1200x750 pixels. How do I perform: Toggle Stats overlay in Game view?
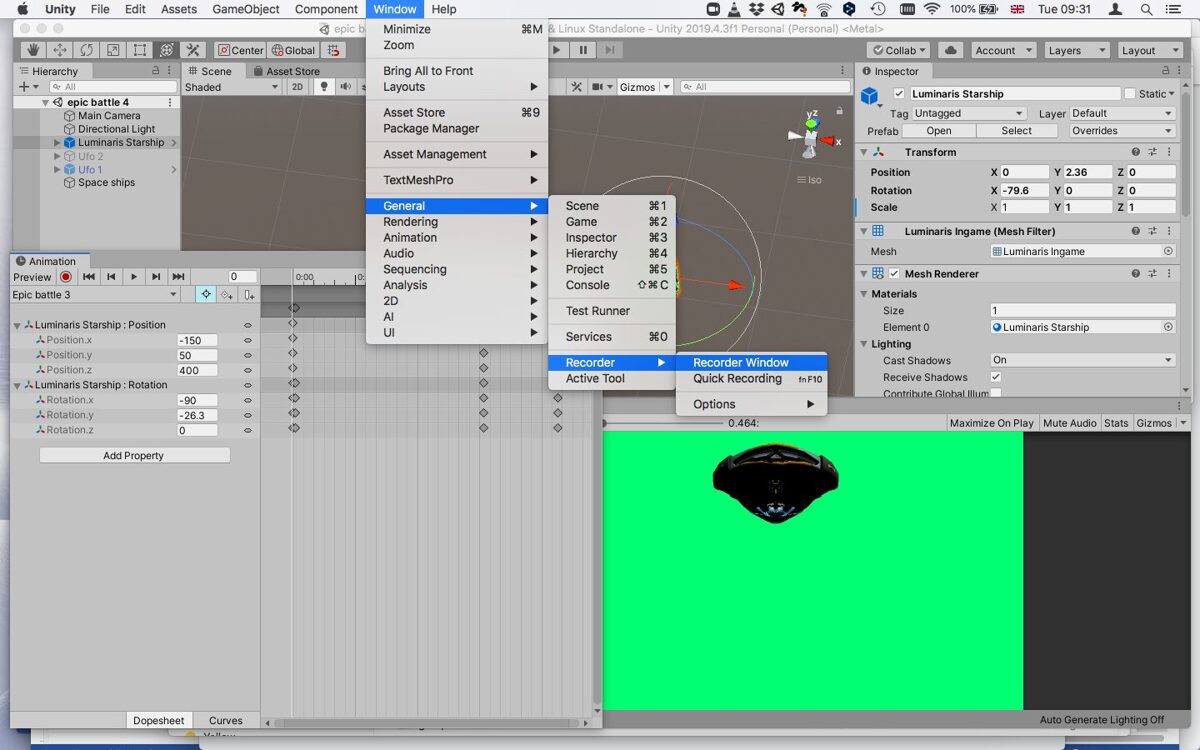pos(1116,423)
